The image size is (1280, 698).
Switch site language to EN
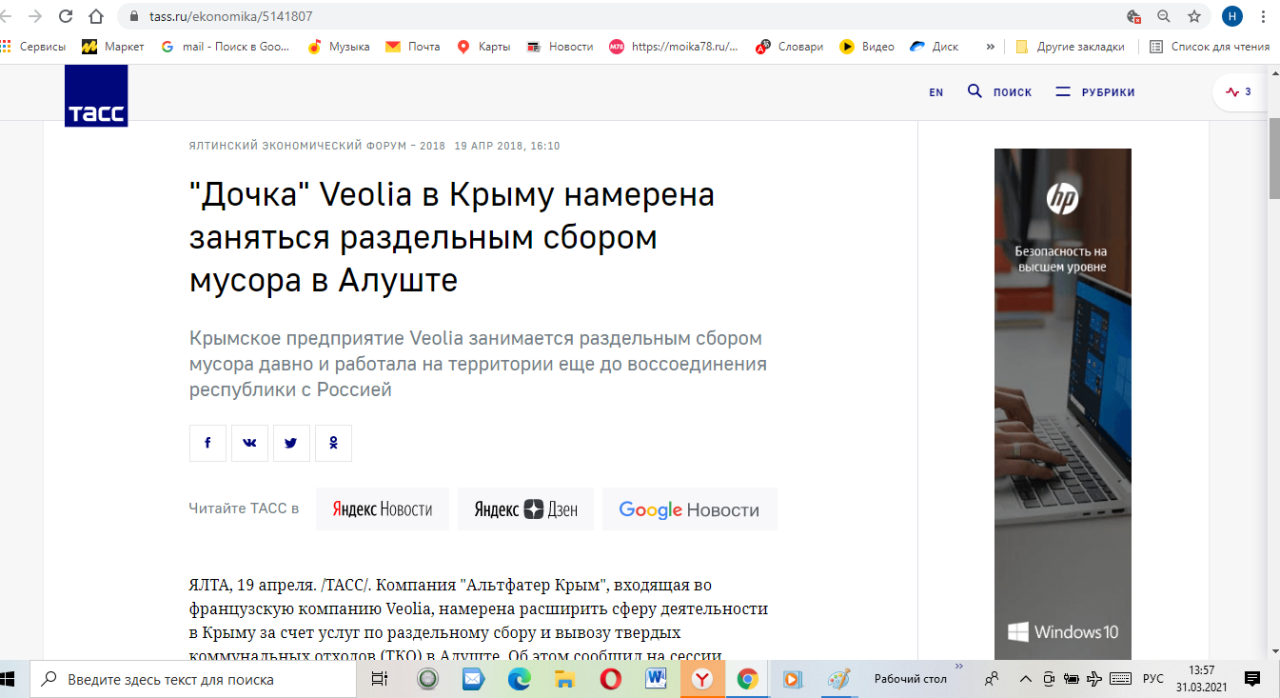point(936,92)
